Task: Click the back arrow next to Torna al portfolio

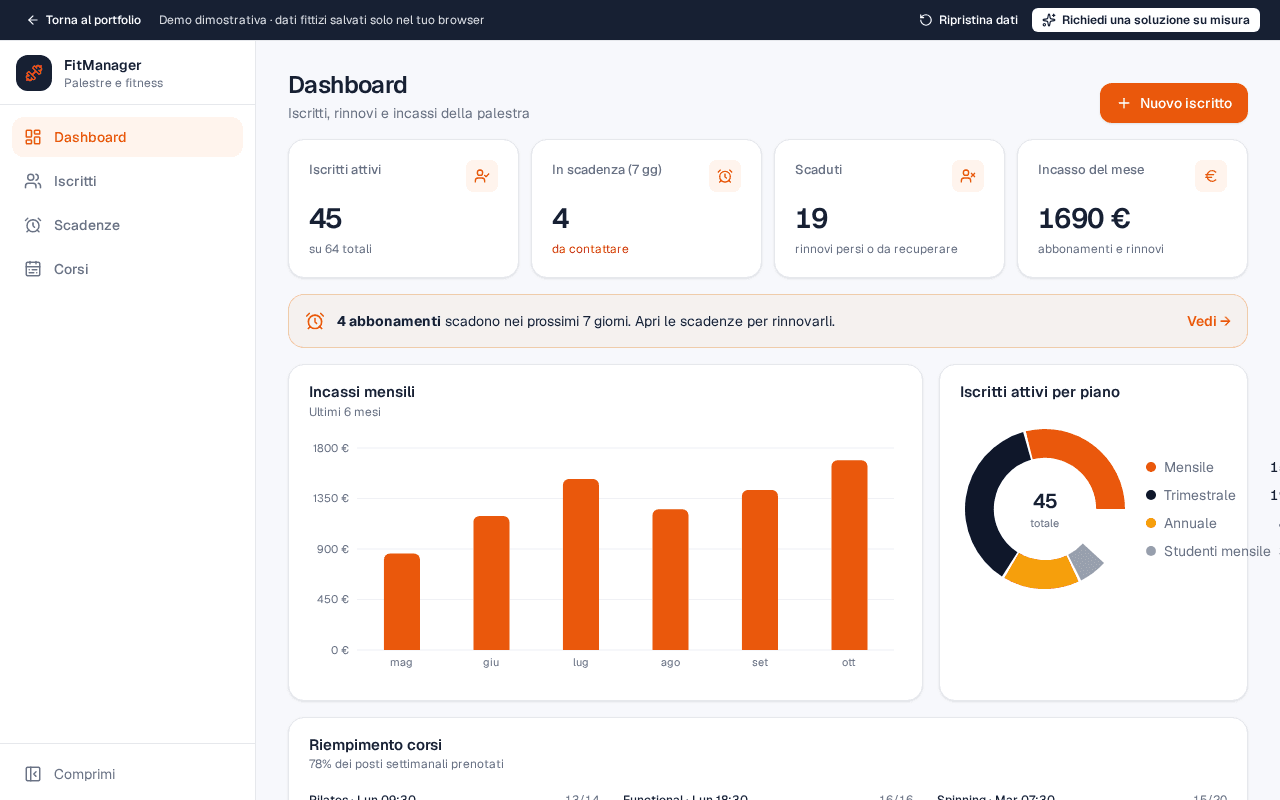Action: (x=33, y=20)
